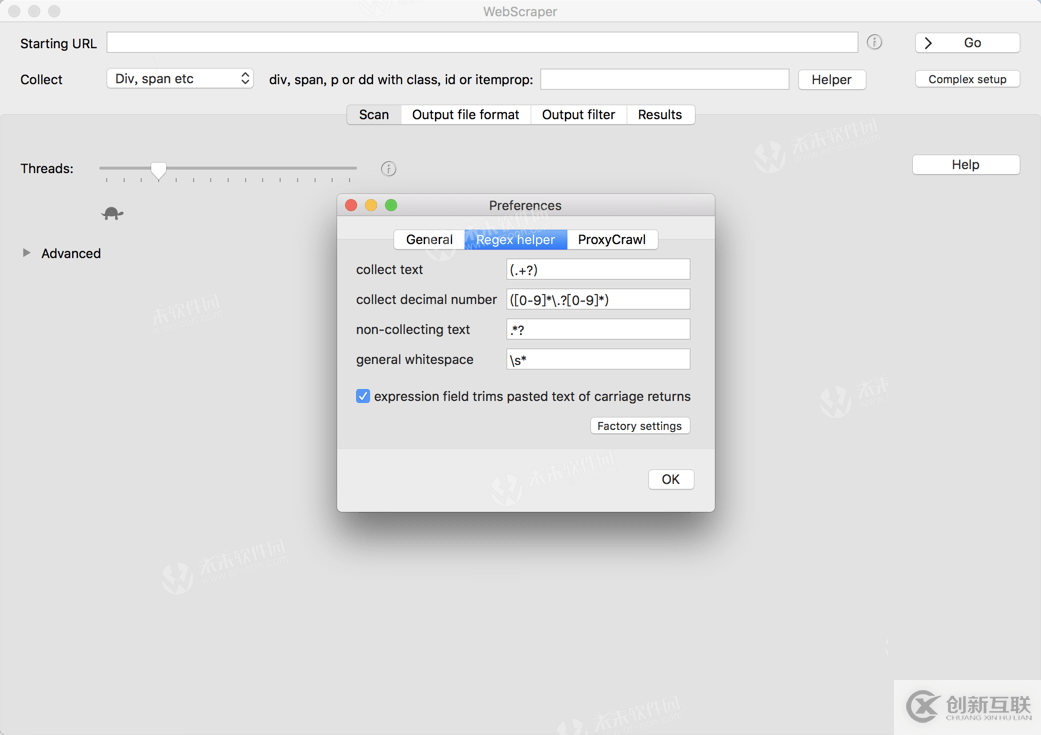Select the Output file format tab
The height and width of the screenshot is (735, 1041).
(x=465, y=114)
